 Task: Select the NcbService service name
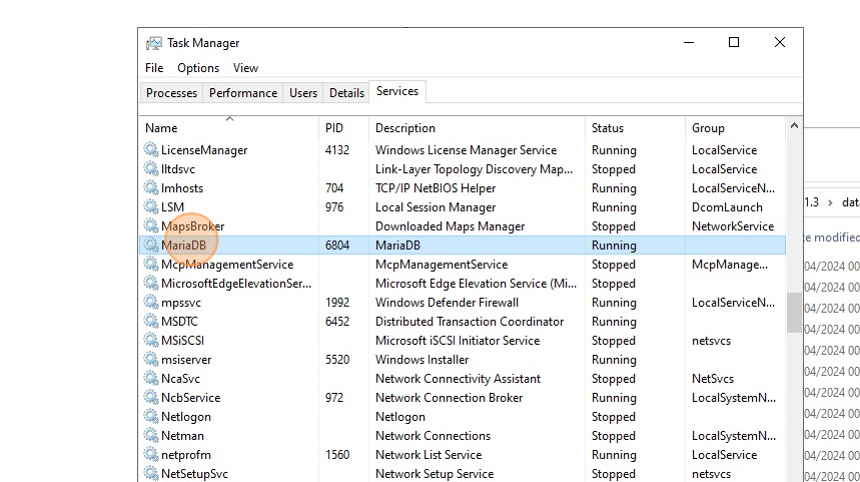pyautogui.click(x=190, y=398)
